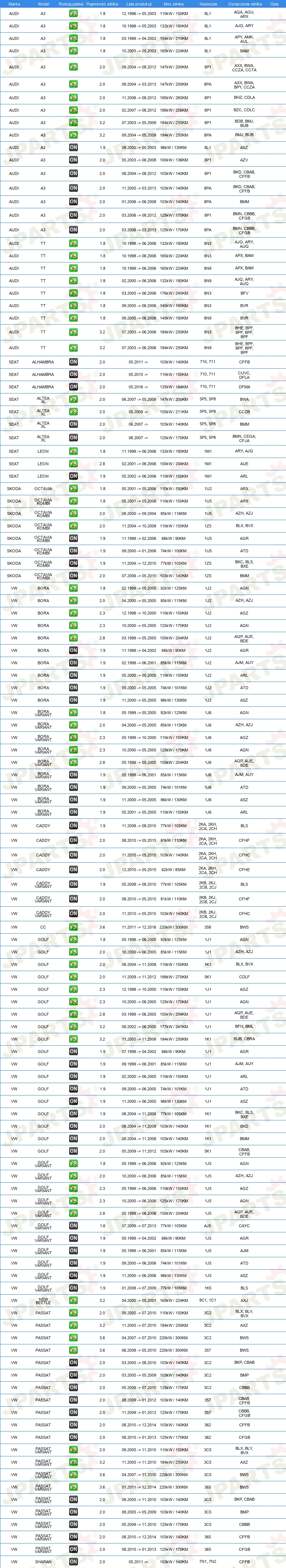Click diesel ON icon in Seat Alhambra CFFB row
Screen dimensions: 286x1568
73,362
